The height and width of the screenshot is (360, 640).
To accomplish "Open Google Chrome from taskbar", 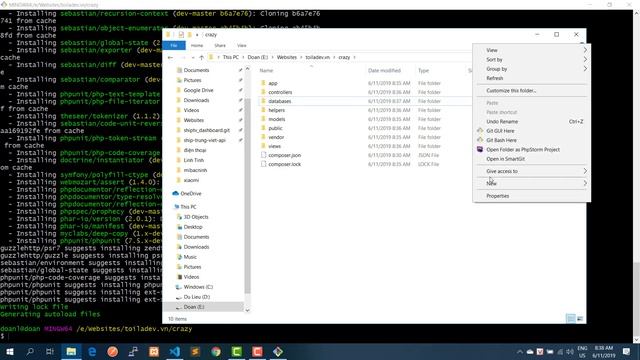I will pos(216,351).
